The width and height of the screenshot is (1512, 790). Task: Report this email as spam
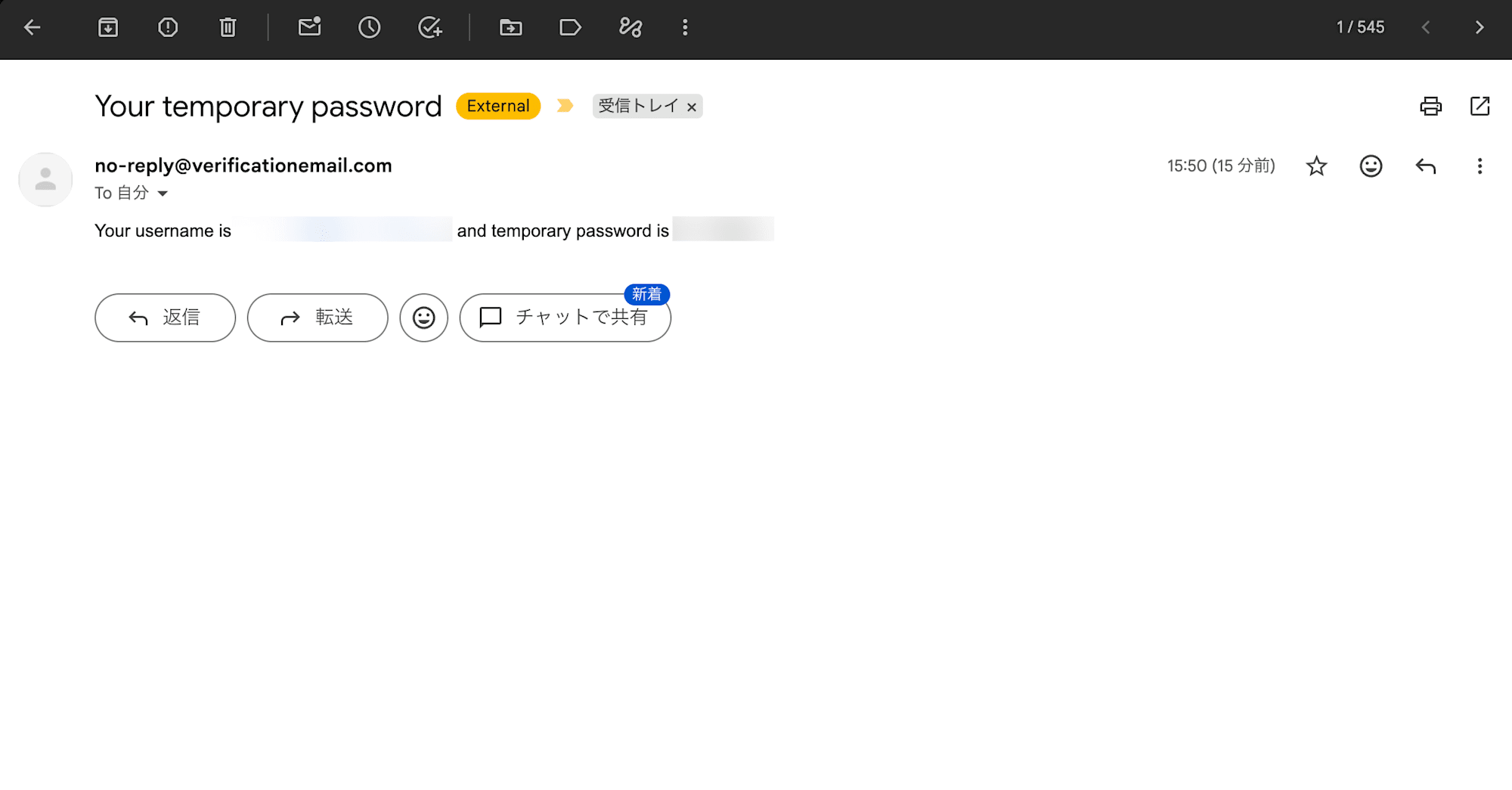168,28
